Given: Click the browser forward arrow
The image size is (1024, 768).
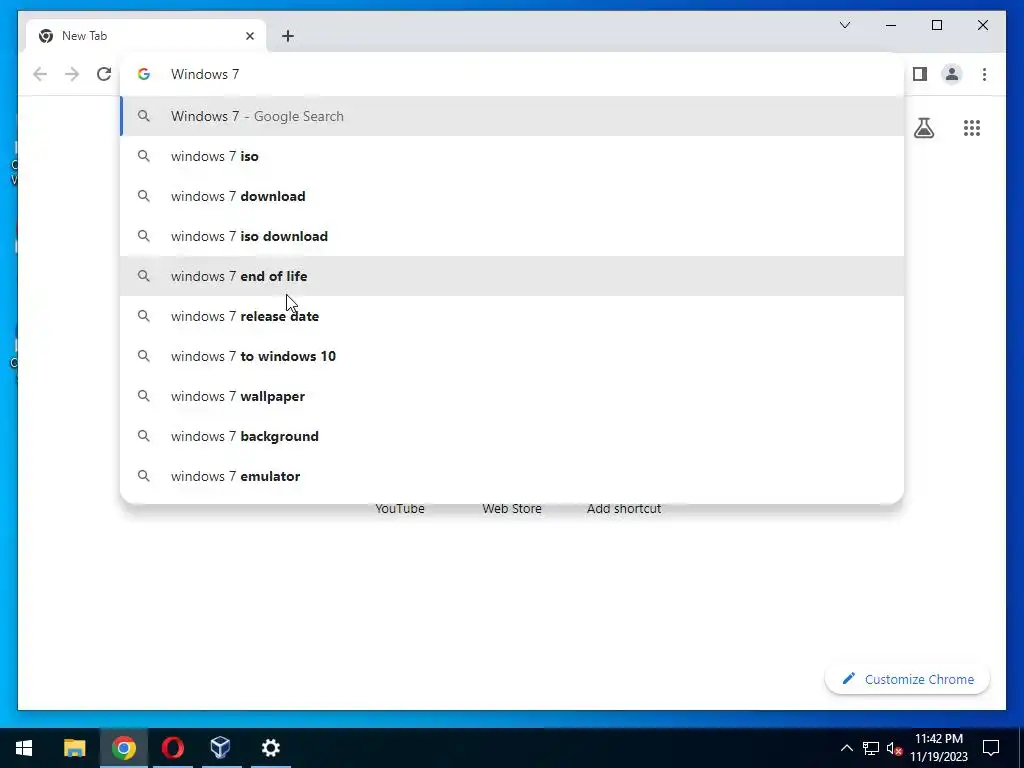Looking at the screenshot, I should 72,74.
